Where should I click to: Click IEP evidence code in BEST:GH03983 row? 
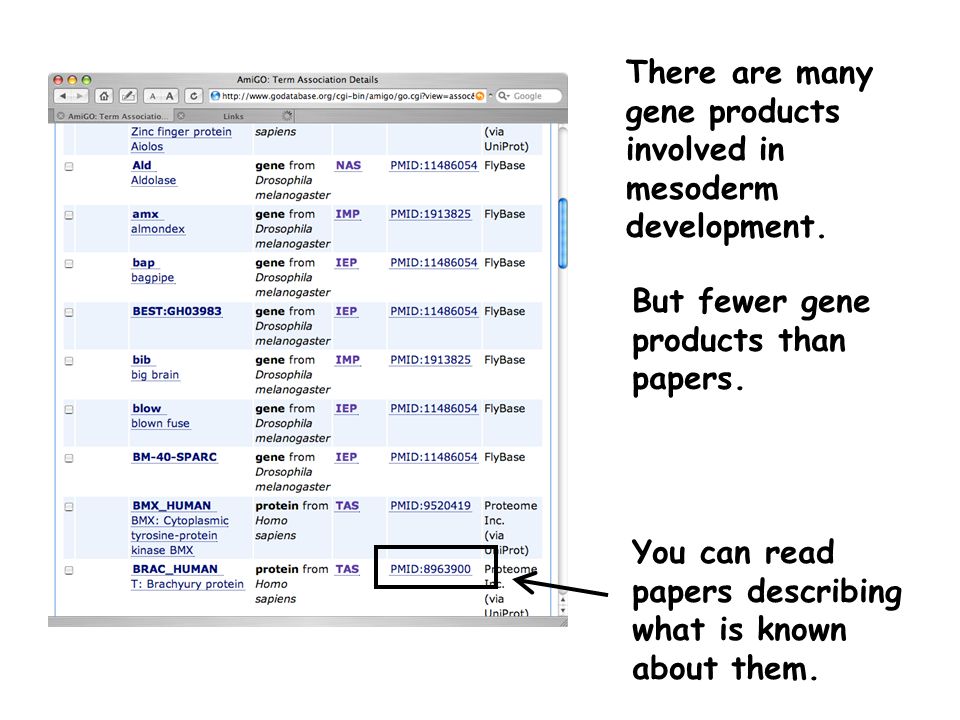pyautogui.click(x=346, y=311)
